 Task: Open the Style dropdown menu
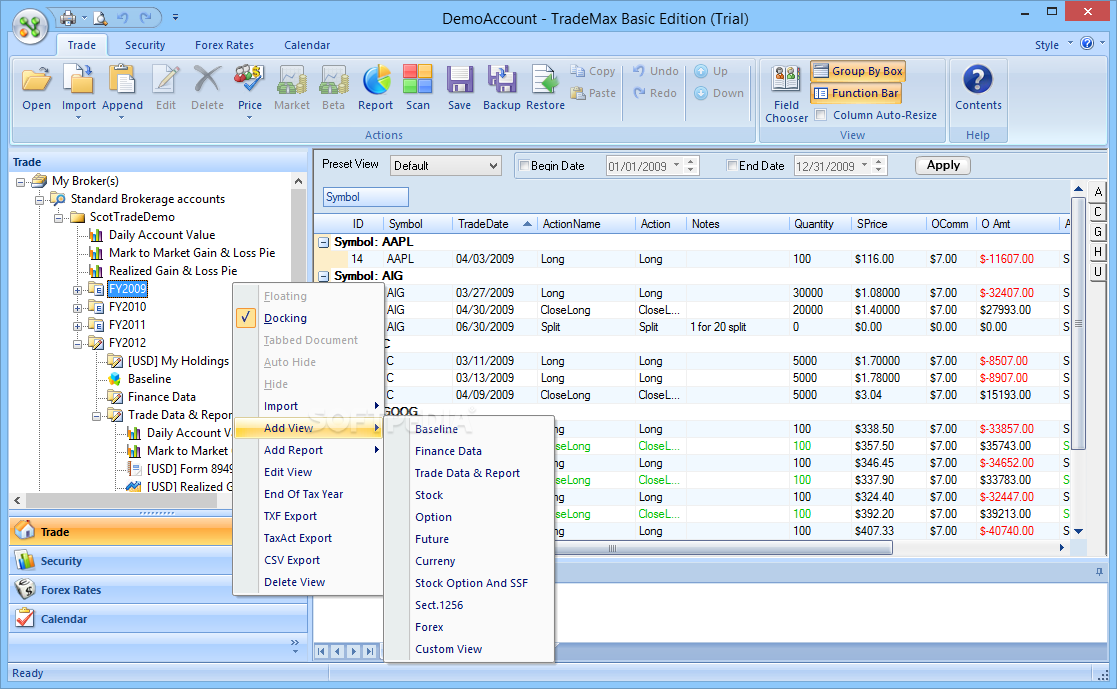click(x=1054, y=44)
